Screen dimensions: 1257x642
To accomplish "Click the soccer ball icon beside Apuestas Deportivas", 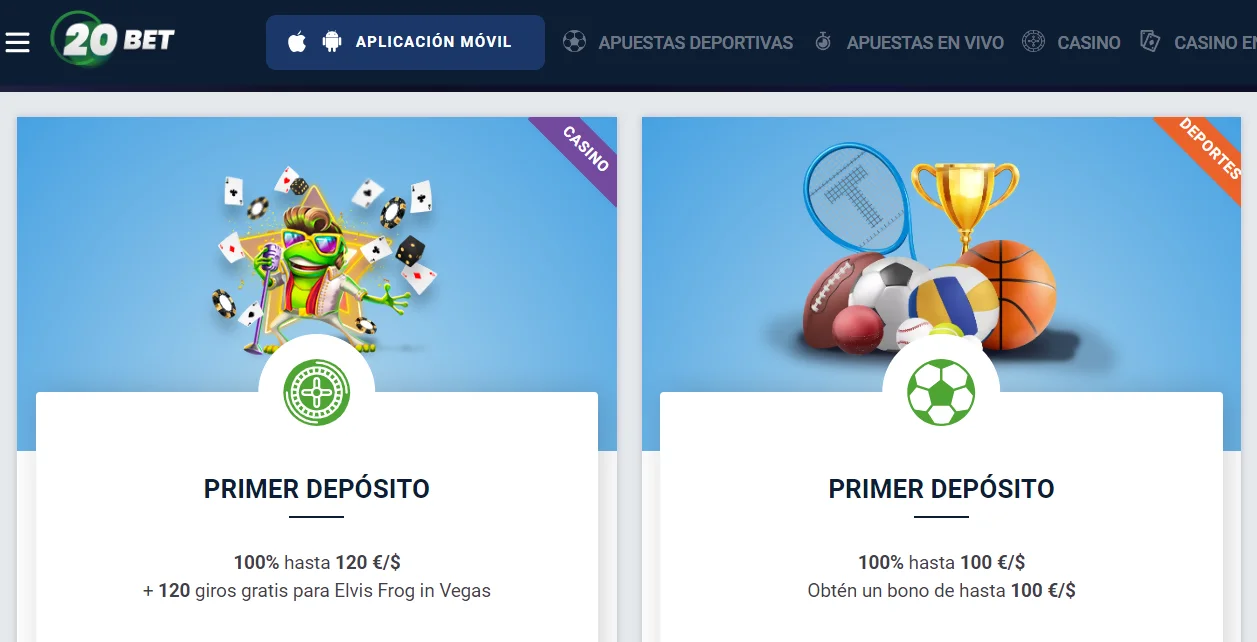I will 574,42.
